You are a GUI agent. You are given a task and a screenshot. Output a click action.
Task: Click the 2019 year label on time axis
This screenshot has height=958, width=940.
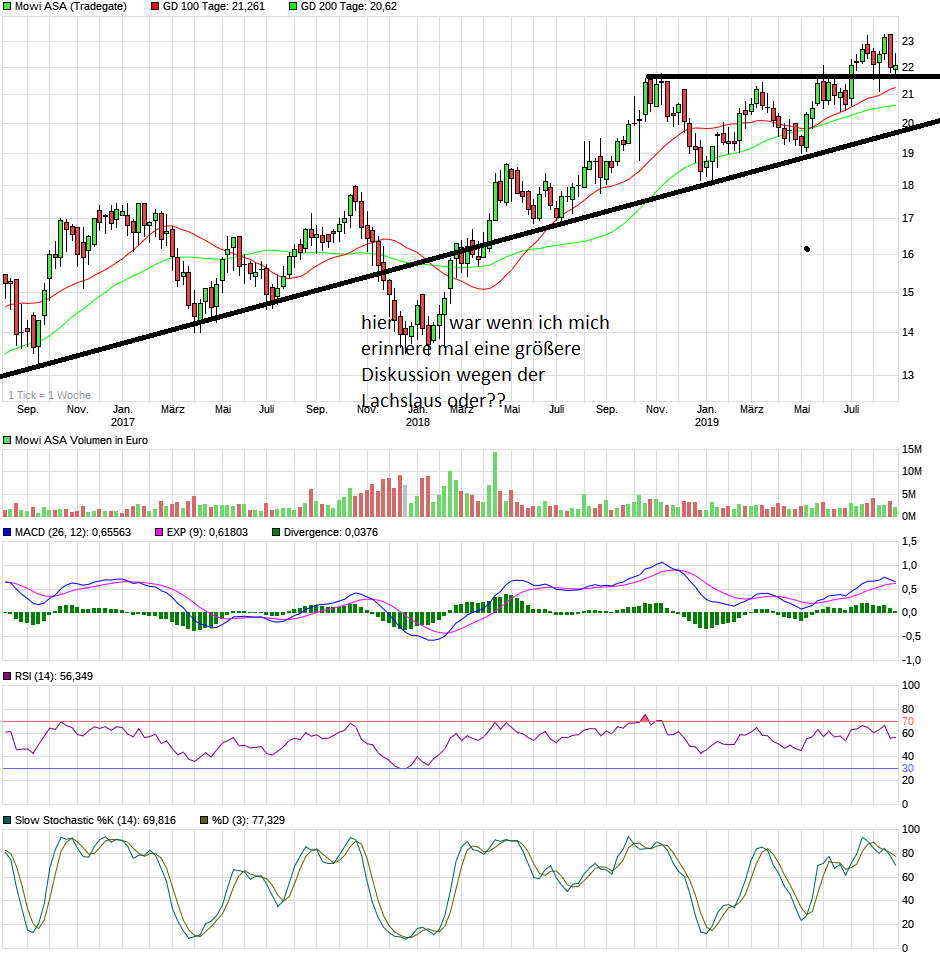(x=706, y=423)
